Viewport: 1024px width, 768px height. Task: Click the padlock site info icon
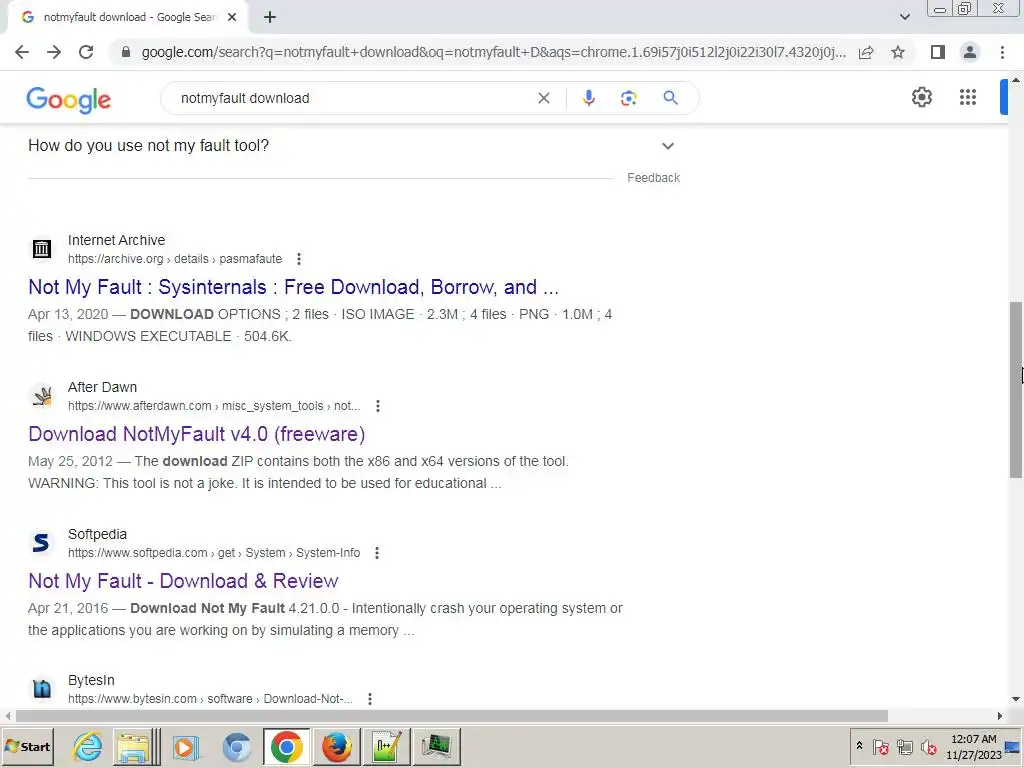pos(126,52)
